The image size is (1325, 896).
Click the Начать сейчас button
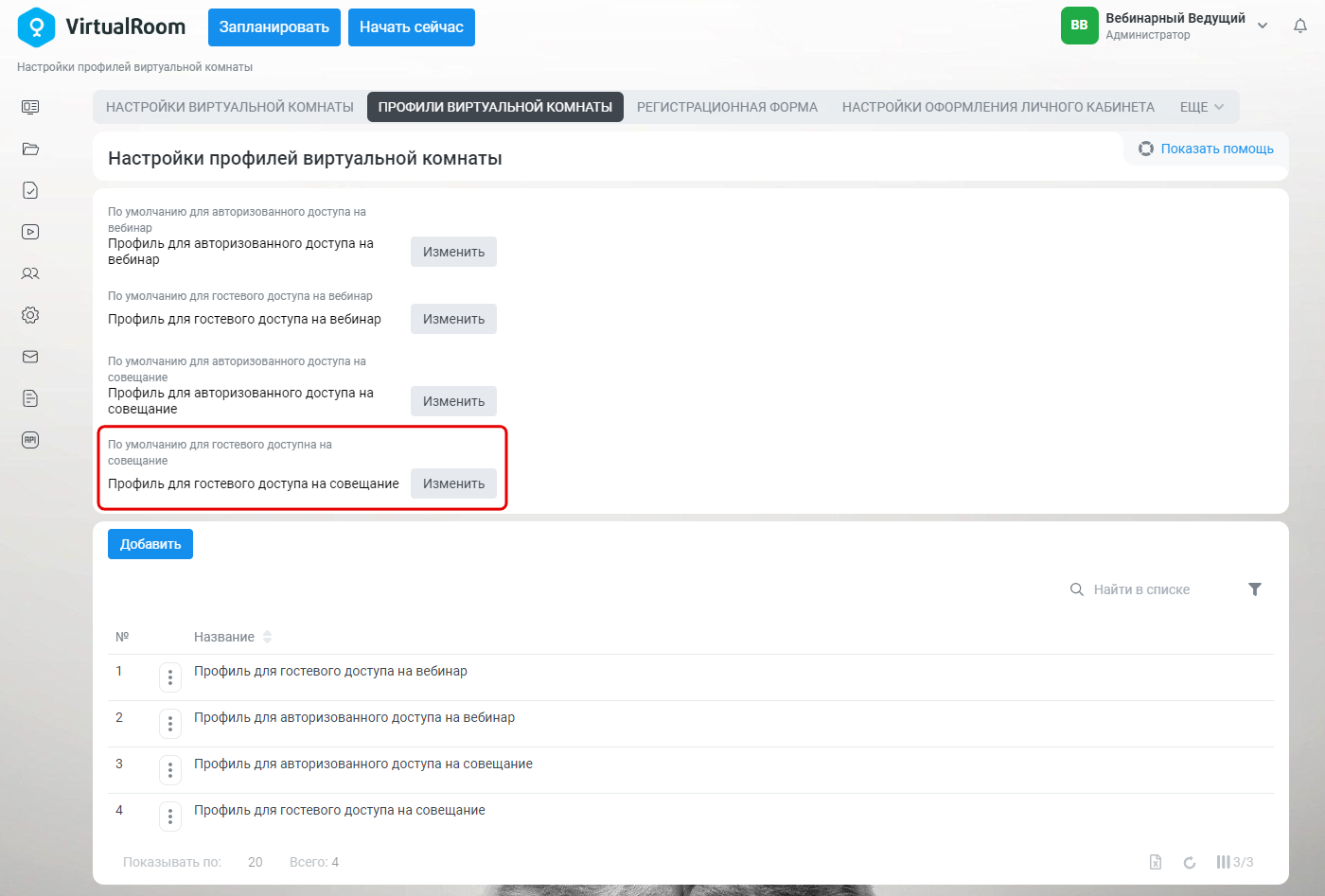(412, 27)
